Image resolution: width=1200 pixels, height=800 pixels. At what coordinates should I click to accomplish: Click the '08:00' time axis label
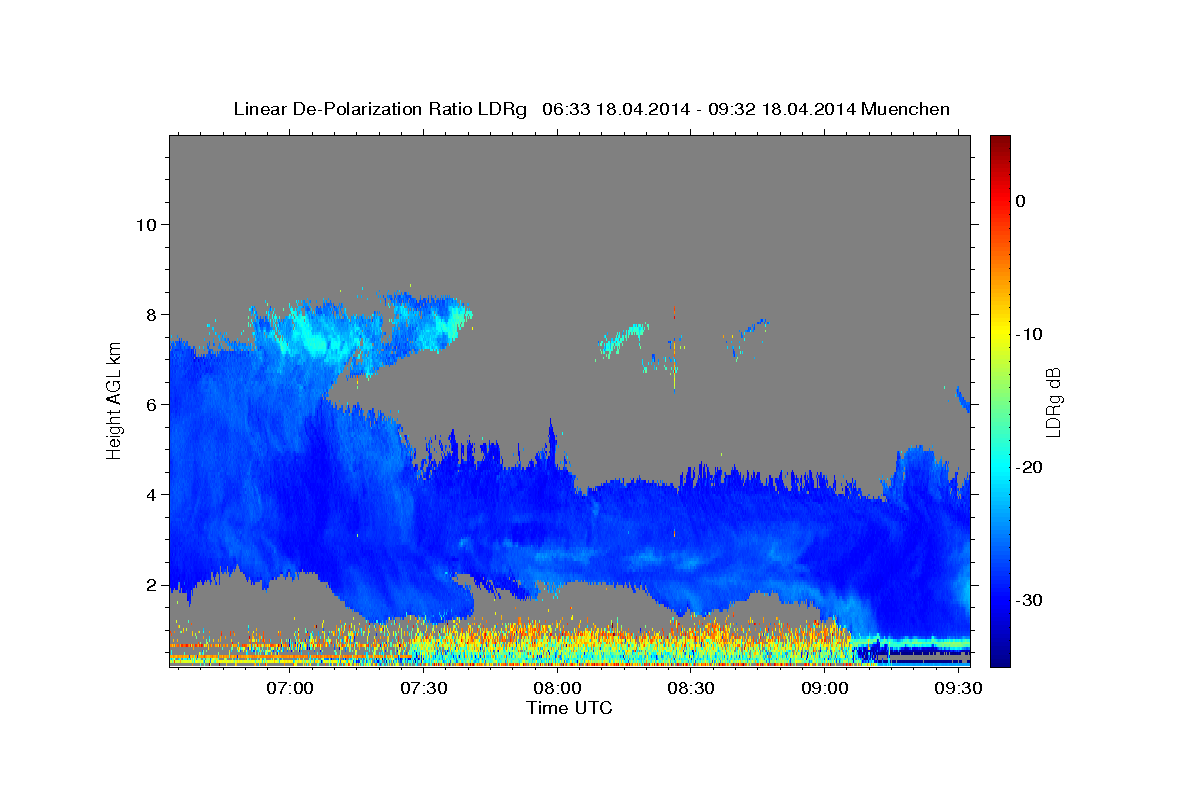click(x=557, y=689)
